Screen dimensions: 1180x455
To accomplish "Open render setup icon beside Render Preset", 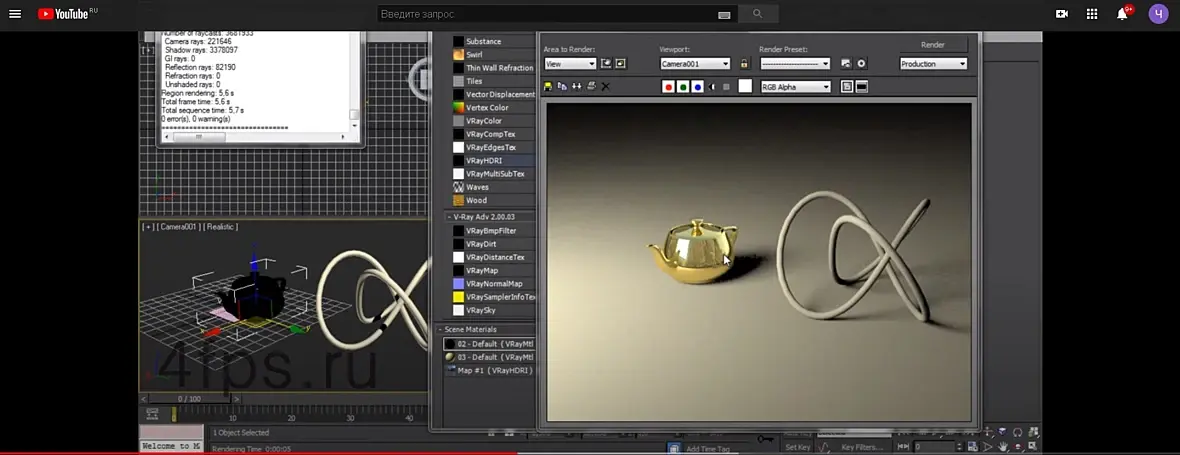I will pos(846,64).
